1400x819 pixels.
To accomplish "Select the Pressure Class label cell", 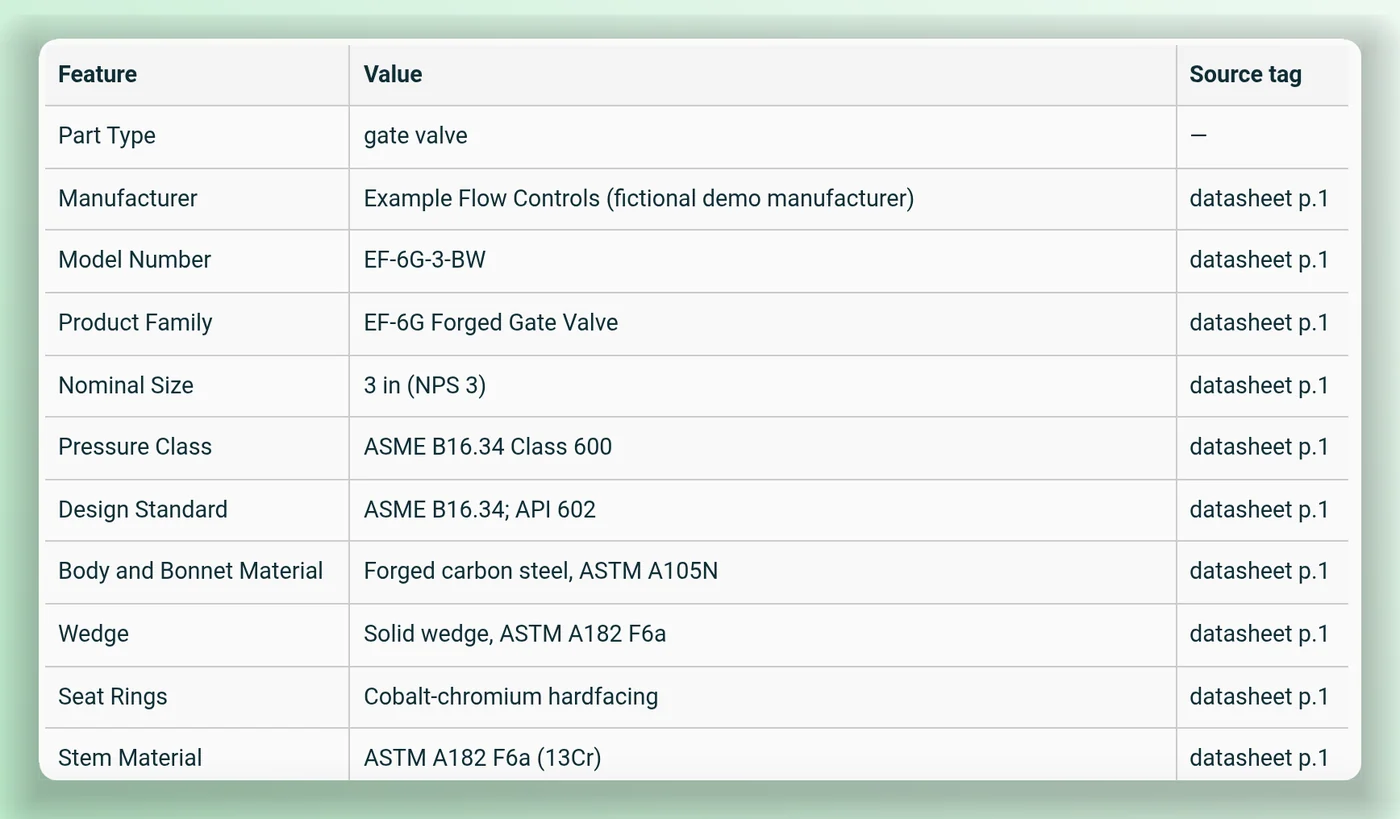I will 197,448.
